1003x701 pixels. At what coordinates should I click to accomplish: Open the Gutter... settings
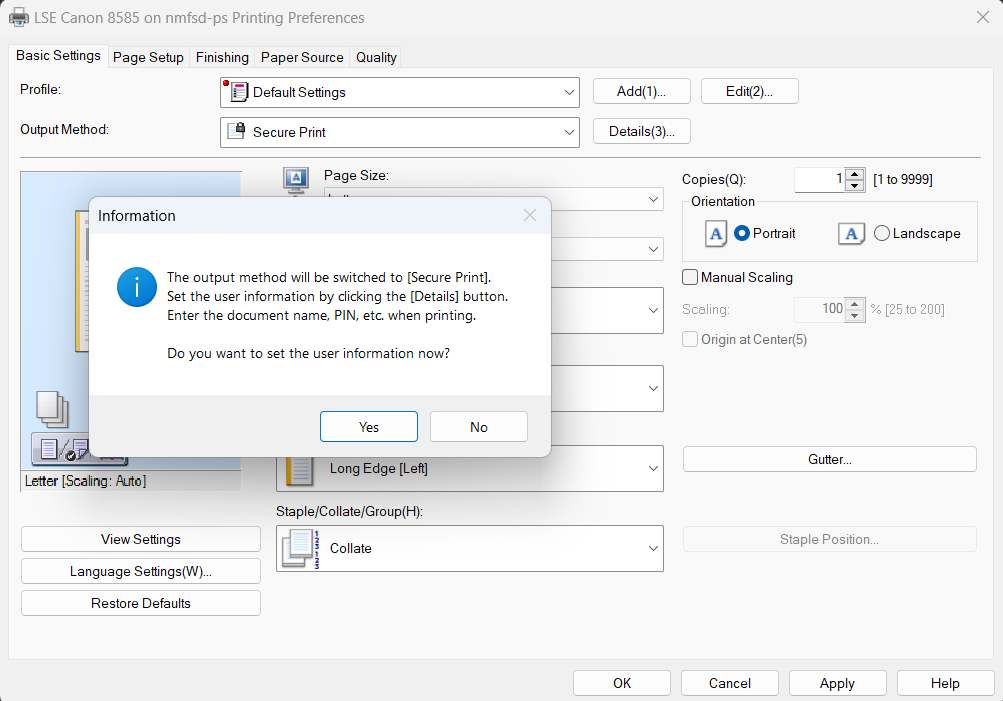830,459
